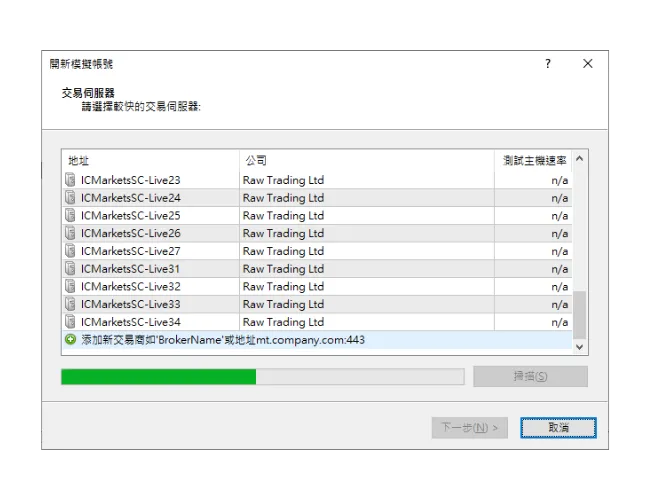
Task: Click Raw Trading Ltd in Live32 row
Action: pos(283,286)
